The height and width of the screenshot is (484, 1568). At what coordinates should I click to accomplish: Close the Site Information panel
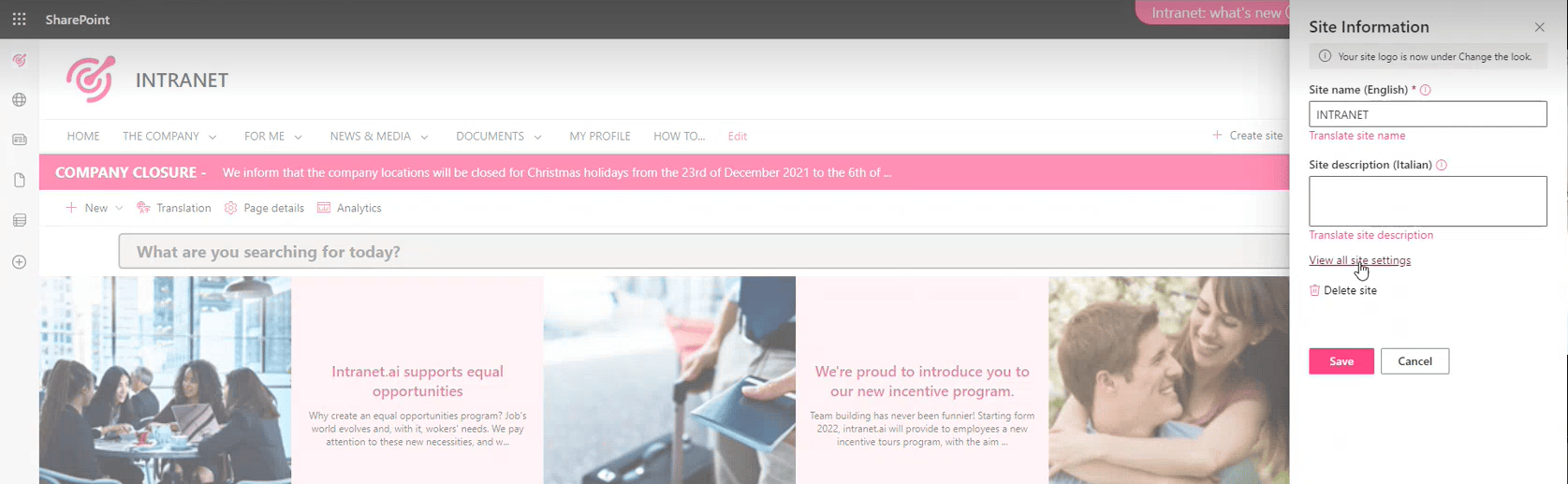[1539, 27]
